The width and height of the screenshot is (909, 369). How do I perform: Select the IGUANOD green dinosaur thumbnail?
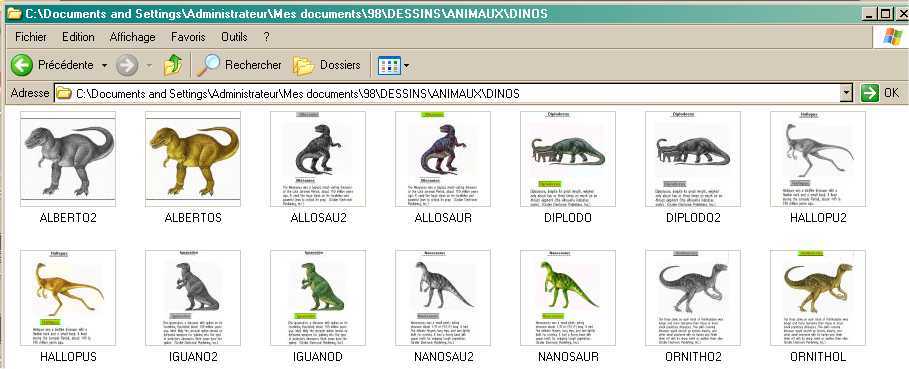[318, 298]
